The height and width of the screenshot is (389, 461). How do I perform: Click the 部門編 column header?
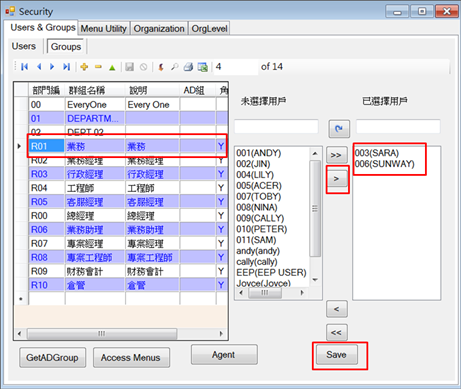pyautogui.click(x=46, y=90)
